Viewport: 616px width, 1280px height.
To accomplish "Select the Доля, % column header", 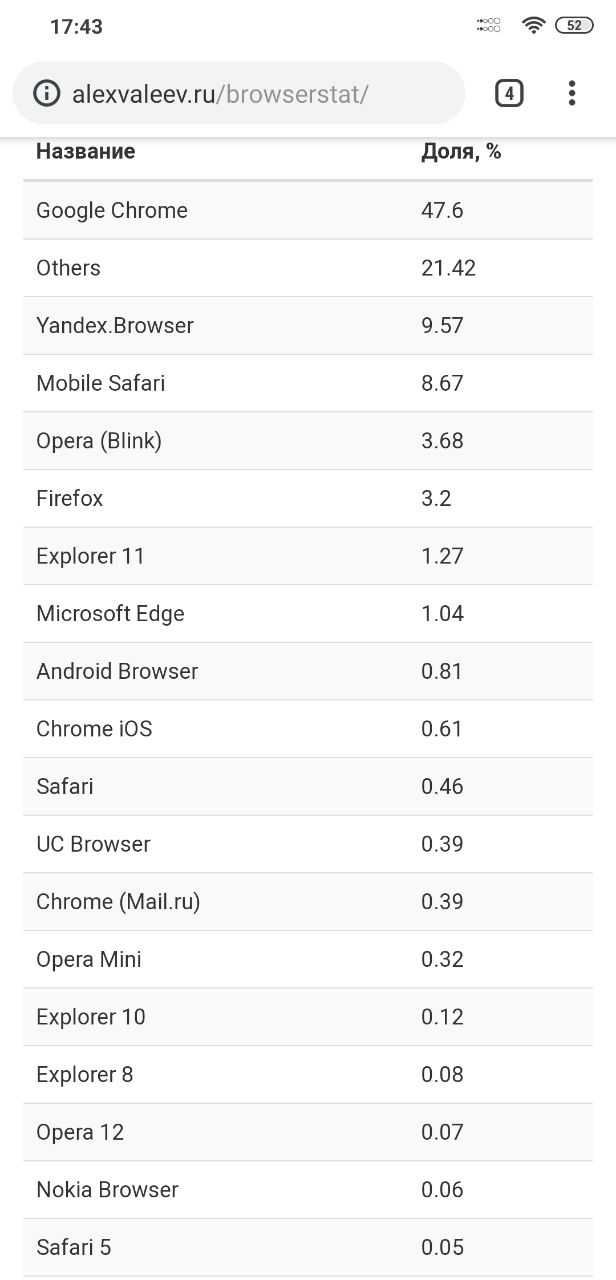I will click(461, 152).
